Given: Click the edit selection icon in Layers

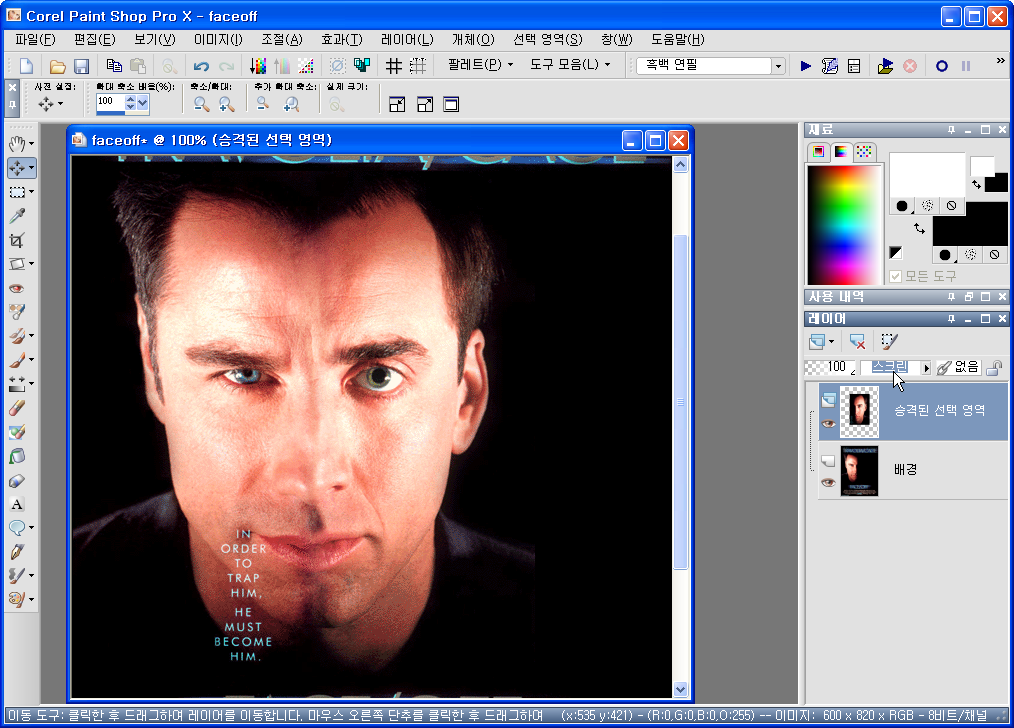Looking at the screenshot, I should [x=890, y=341].
